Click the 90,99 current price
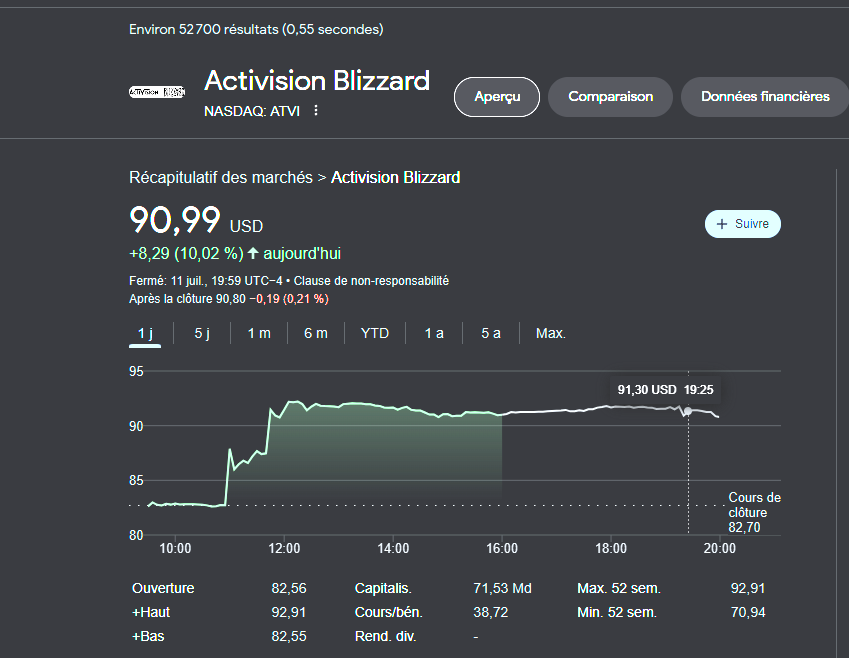This screenshot has height=658, width=849. tap(175, 220)
